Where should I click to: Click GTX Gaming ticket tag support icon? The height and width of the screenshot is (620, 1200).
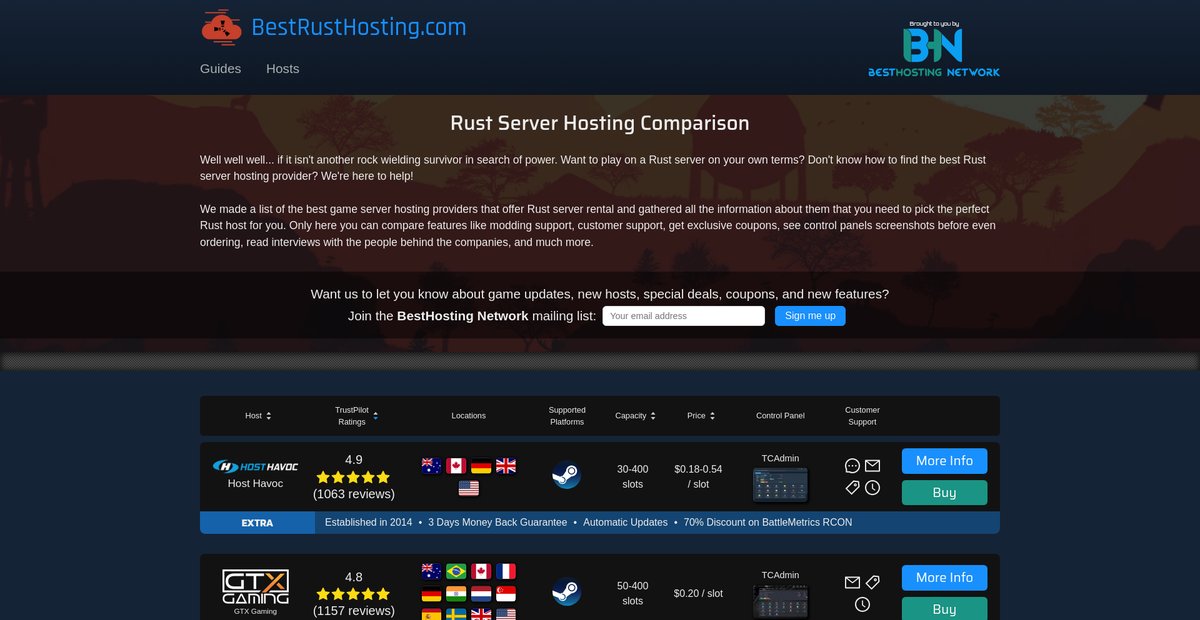872,582
